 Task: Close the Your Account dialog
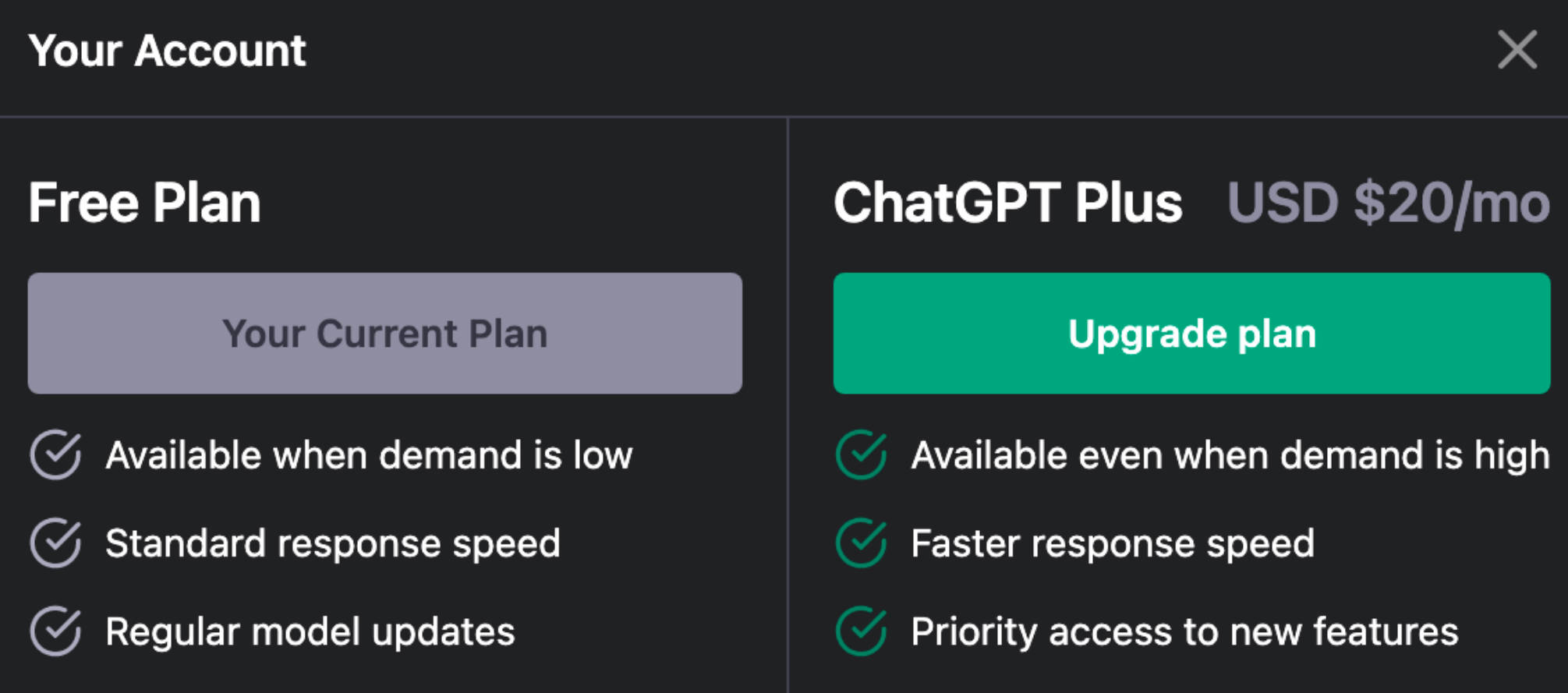(1517, 50)
